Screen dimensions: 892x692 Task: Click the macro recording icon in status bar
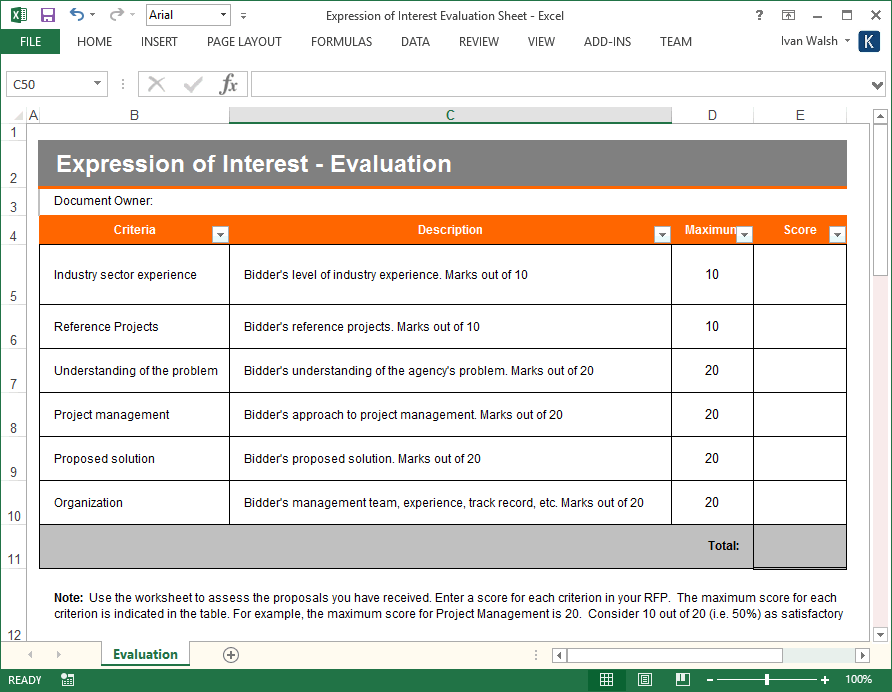[x=68, y=679]
